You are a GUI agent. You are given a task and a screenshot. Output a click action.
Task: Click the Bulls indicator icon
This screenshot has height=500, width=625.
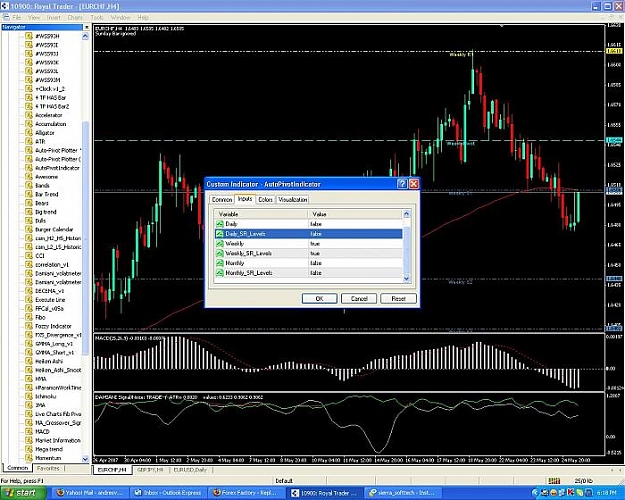(x=29, y=220)
